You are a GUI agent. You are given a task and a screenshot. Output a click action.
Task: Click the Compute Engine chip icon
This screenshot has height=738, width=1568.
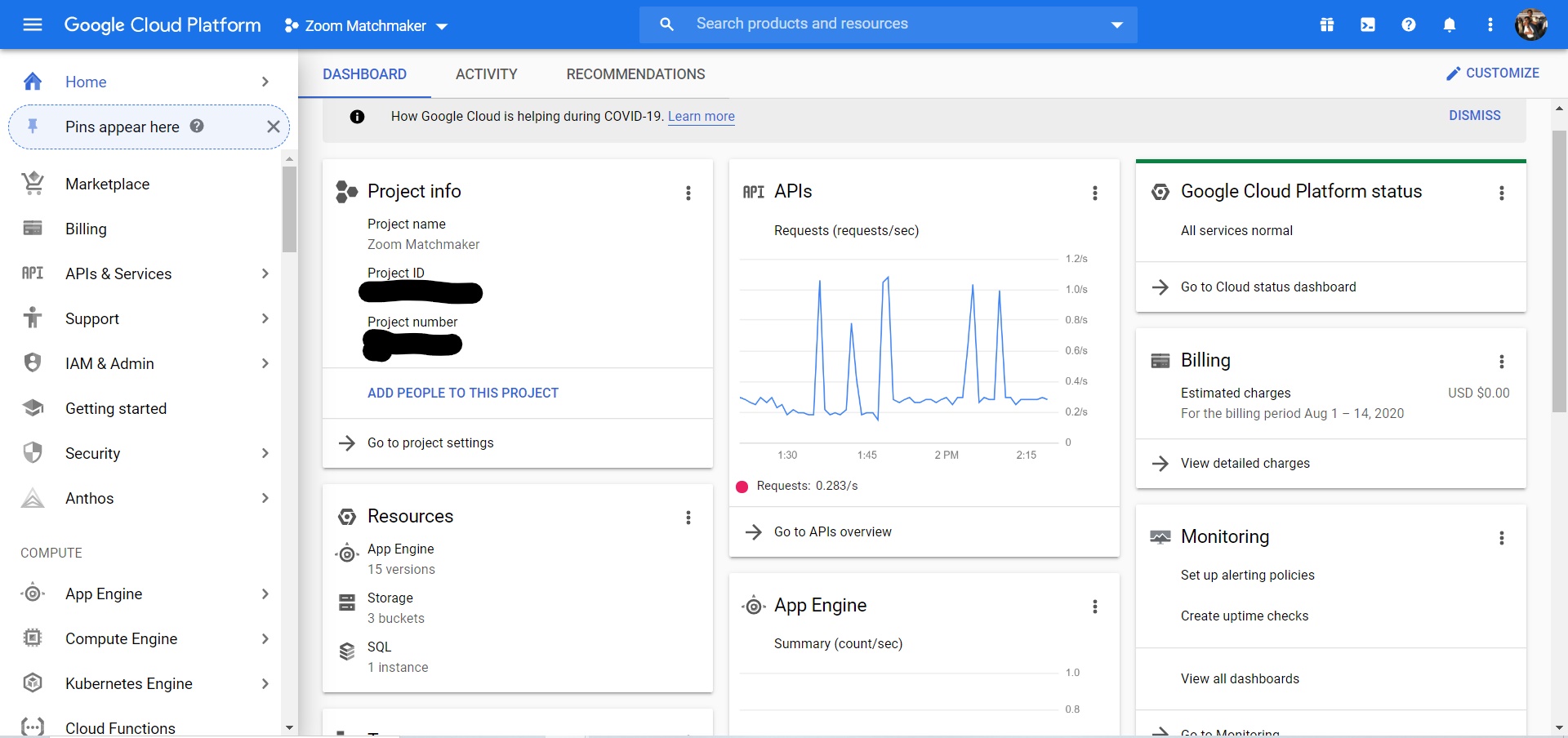tap(33, 638)
